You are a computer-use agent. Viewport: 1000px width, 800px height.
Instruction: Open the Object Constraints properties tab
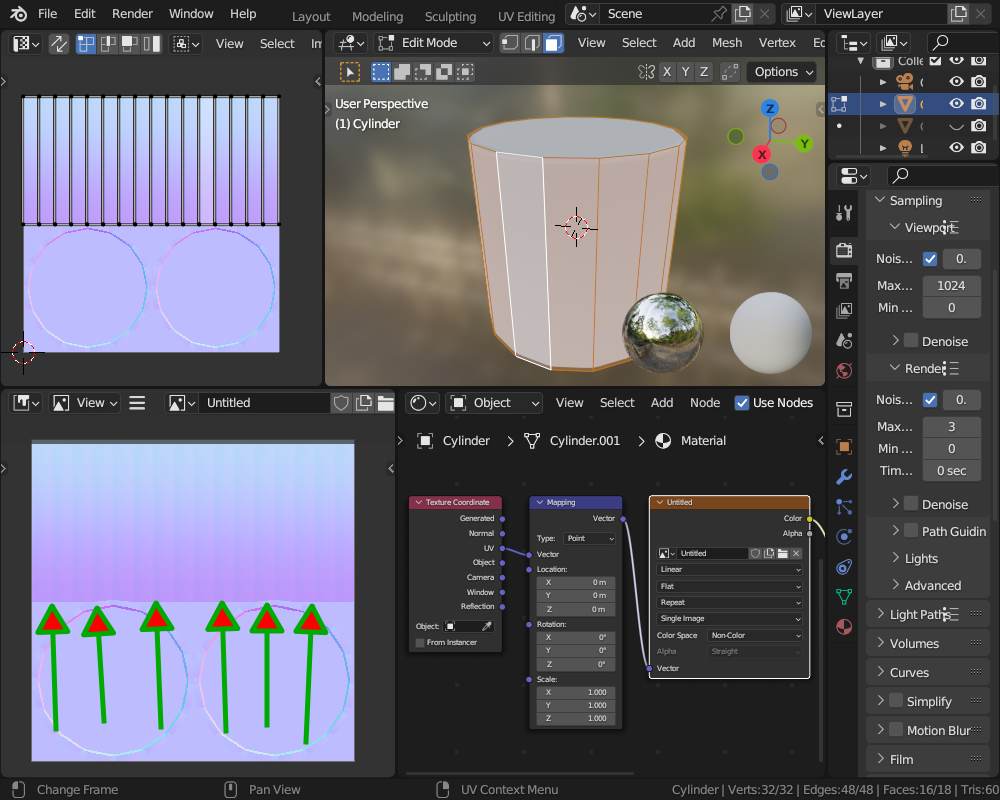(x=844, y=567)
